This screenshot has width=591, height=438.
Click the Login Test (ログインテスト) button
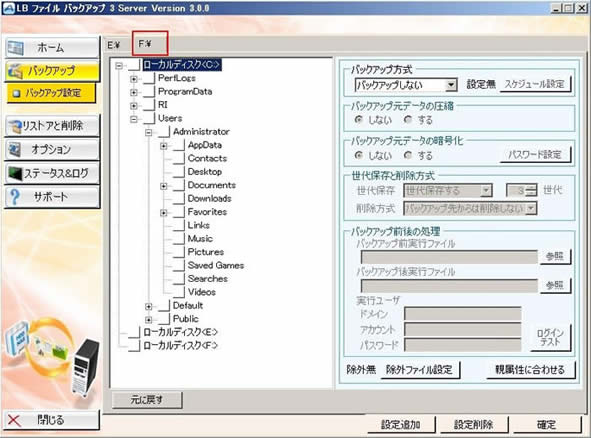(551, 337)
